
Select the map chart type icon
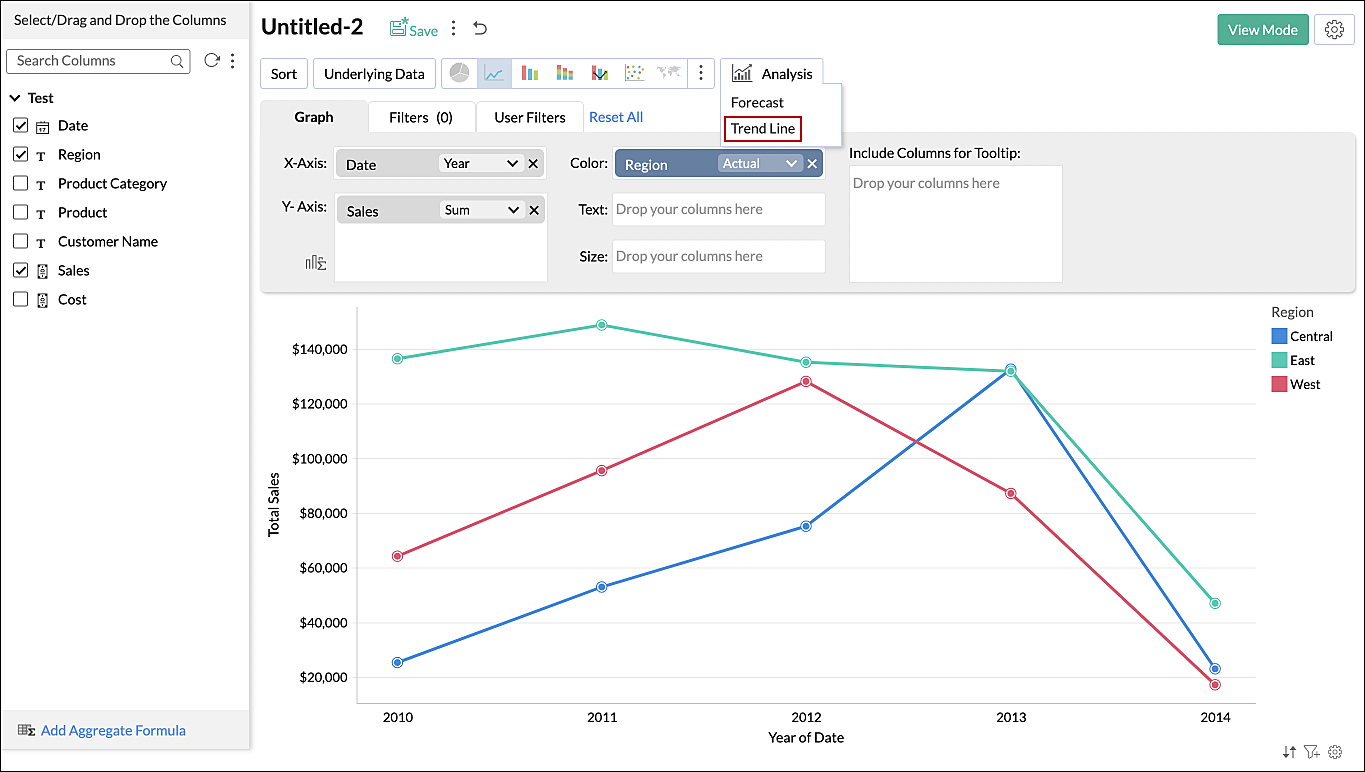tap(668, 73)
